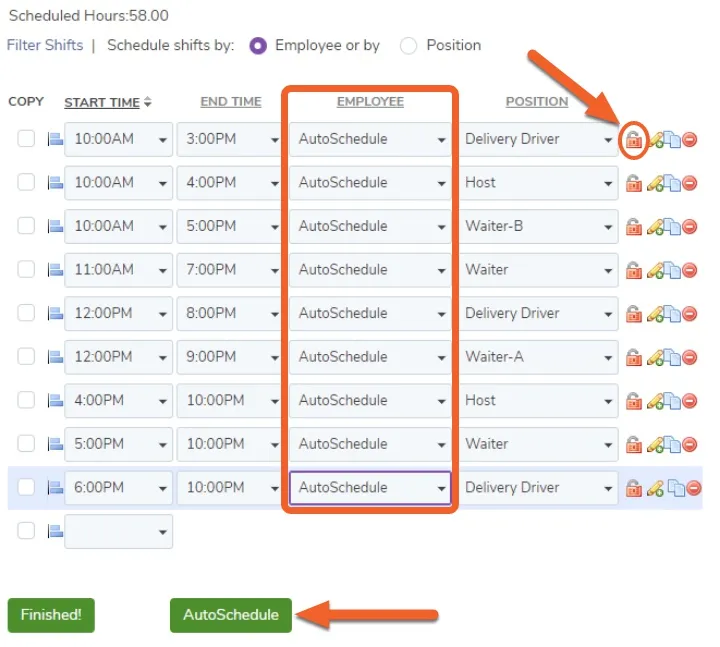Screen dimensions: 720x647
Task: Click the pencil icon on the 4:00PM–10:00PM Host row
Action: pyautogui.click(x=655, y=401)
